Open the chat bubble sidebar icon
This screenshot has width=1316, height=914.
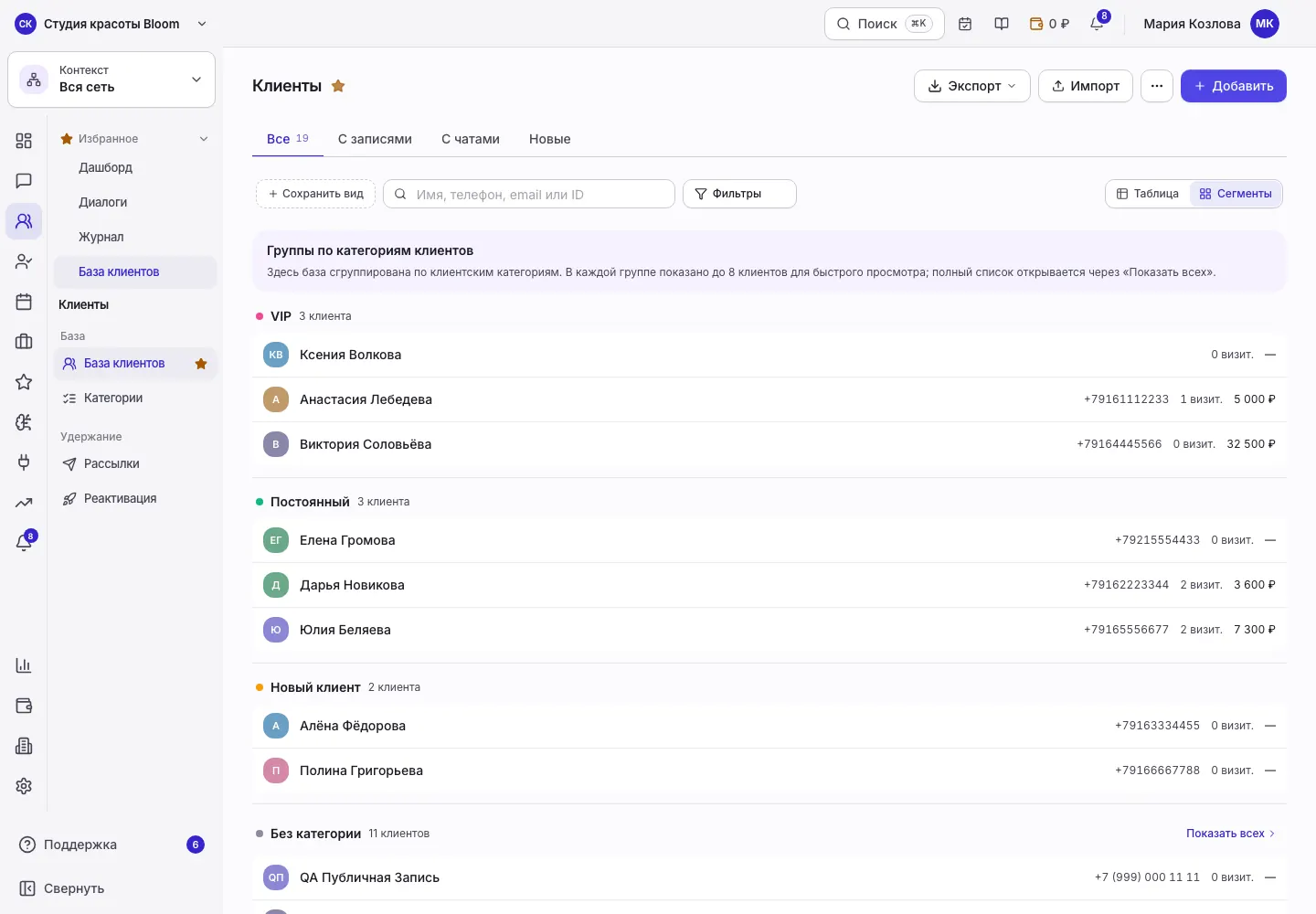[24, 181]
